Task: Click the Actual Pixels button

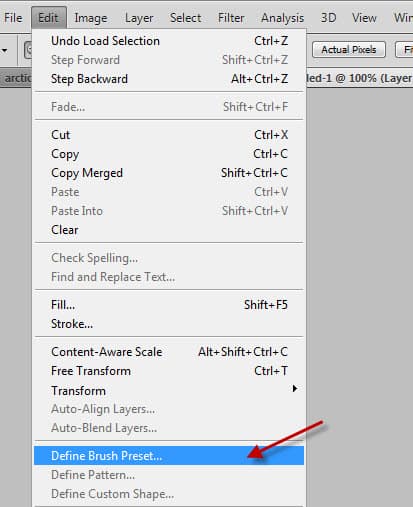Action: [349, 50]
